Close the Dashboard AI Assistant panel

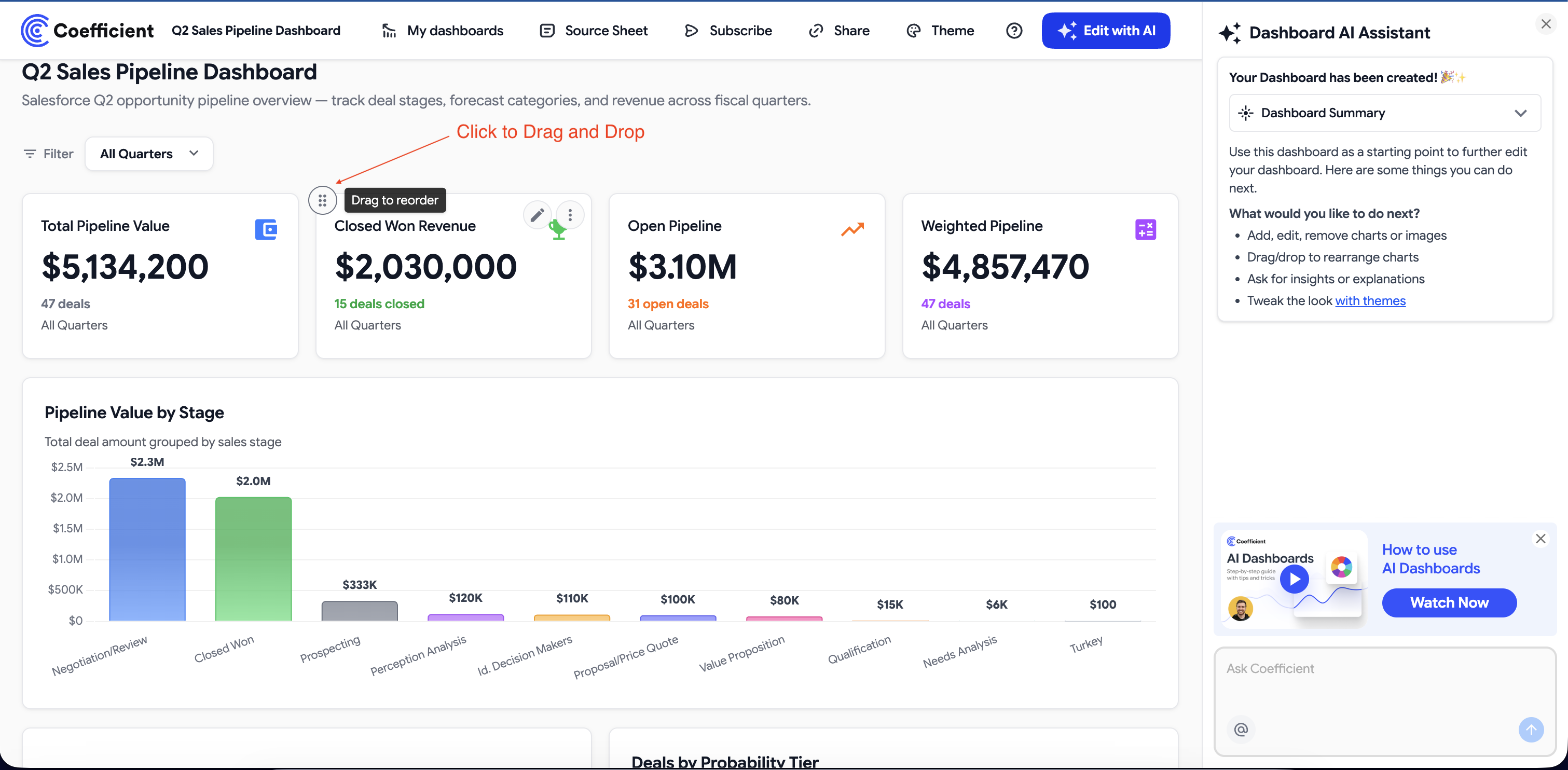pos(1546,24)
